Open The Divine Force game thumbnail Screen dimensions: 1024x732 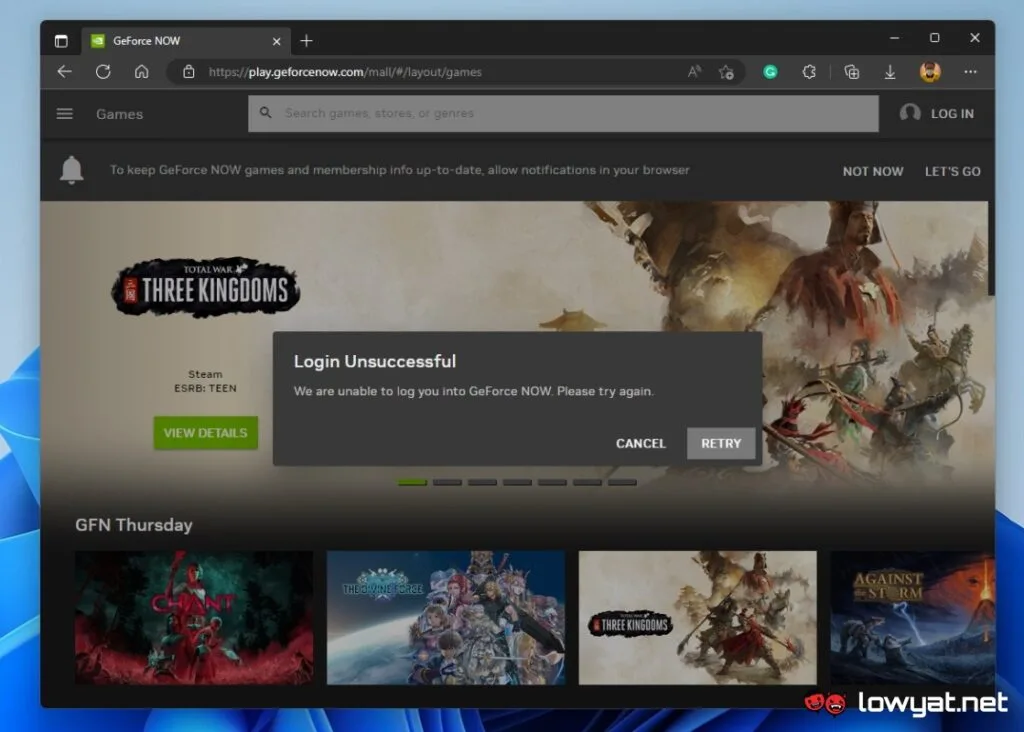pyautogui.click(x=445, y=618)
